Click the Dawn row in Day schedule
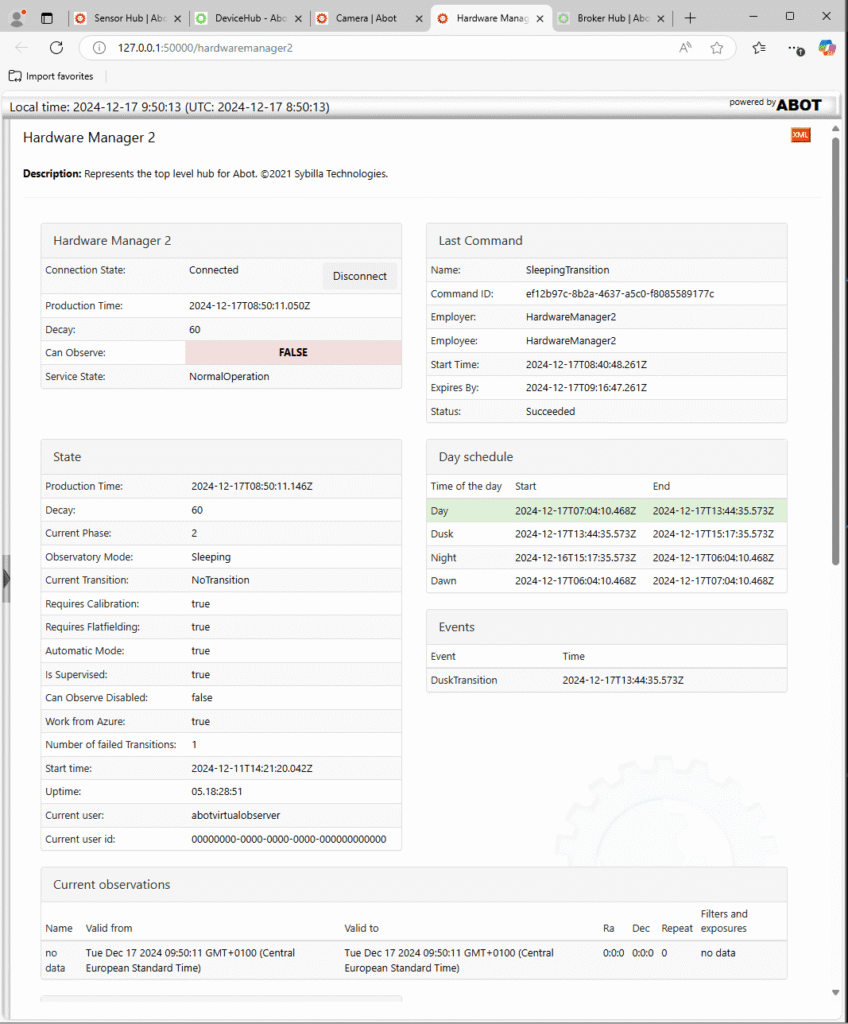Screen dimensions: 848x1024 coord(606,581)
